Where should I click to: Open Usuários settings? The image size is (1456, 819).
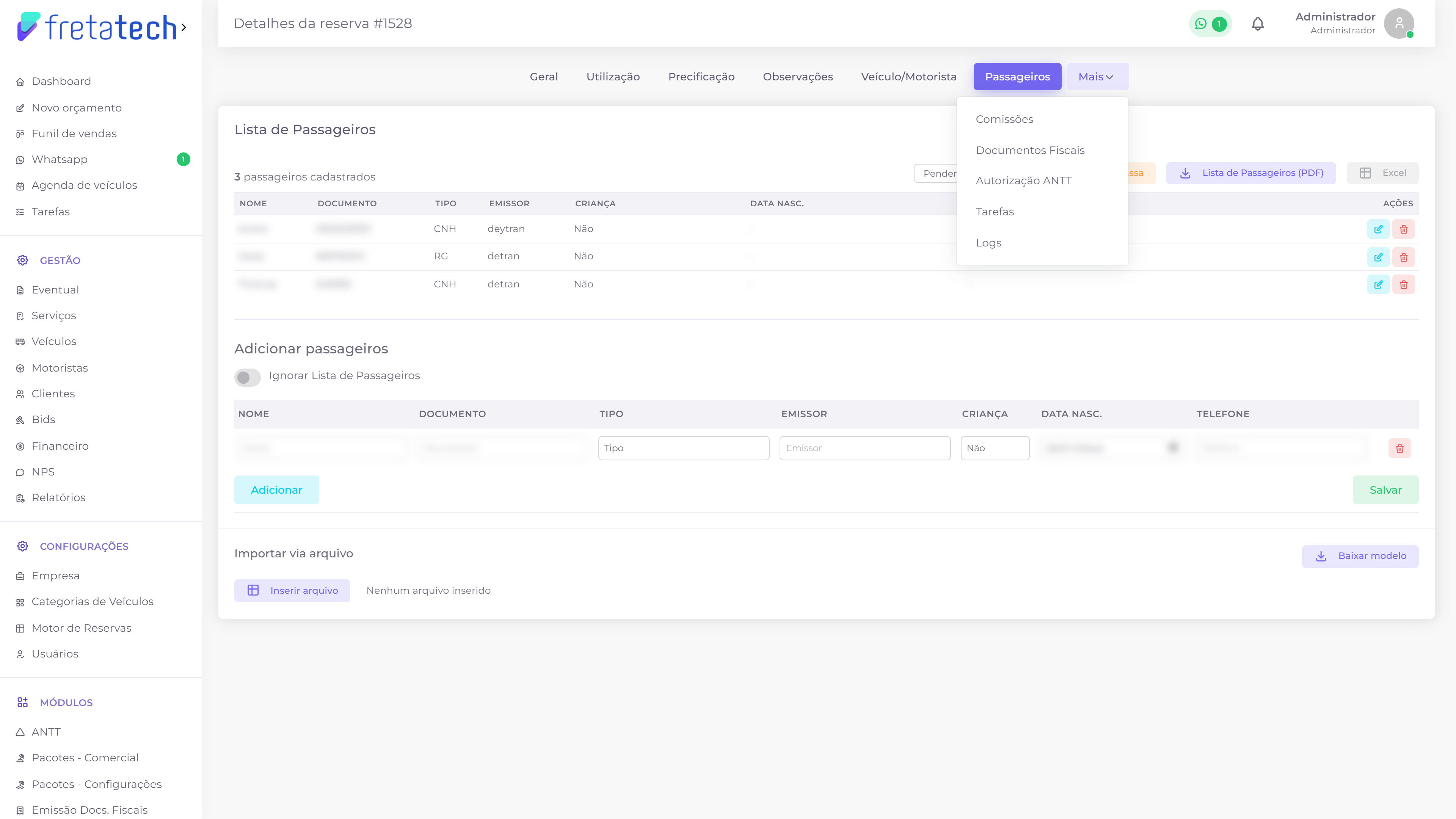55,653
